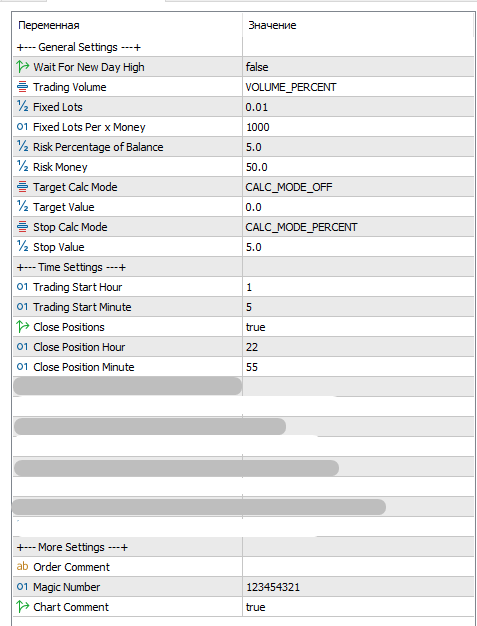Open the VOLUME_PERCENT Trading Volume dropdown
Screen dimensions: 477x626
tap(358, 87)
